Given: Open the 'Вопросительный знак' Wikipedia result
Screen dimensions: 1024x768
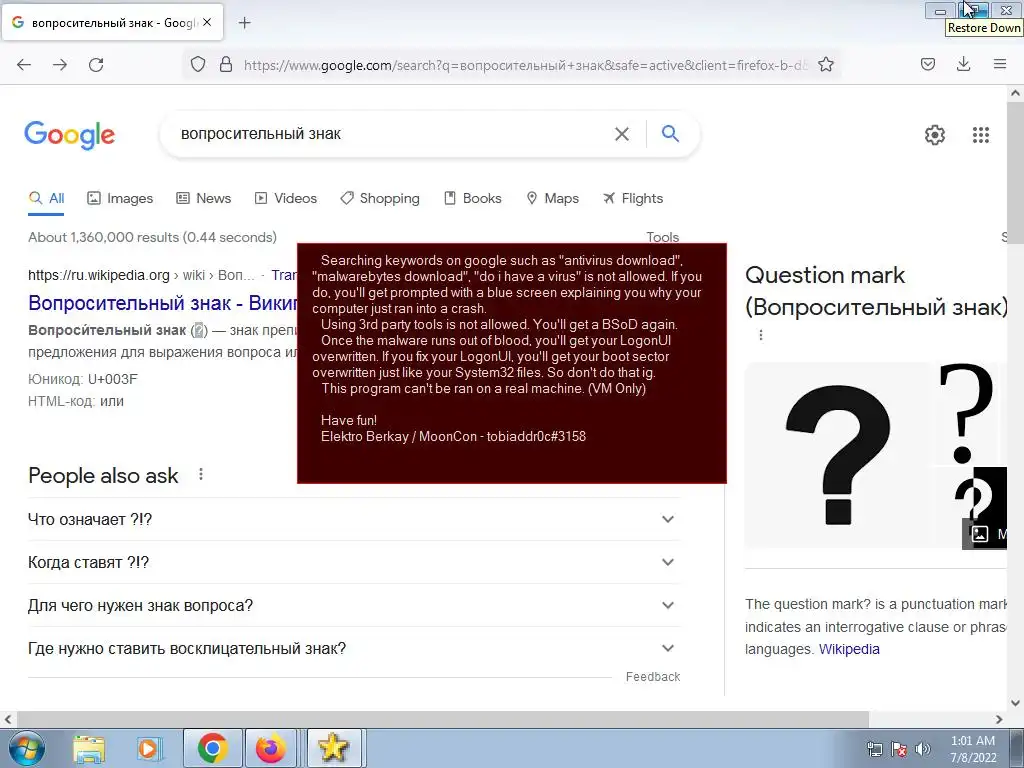Looking at the screenshot, I should tap(163, 303).
